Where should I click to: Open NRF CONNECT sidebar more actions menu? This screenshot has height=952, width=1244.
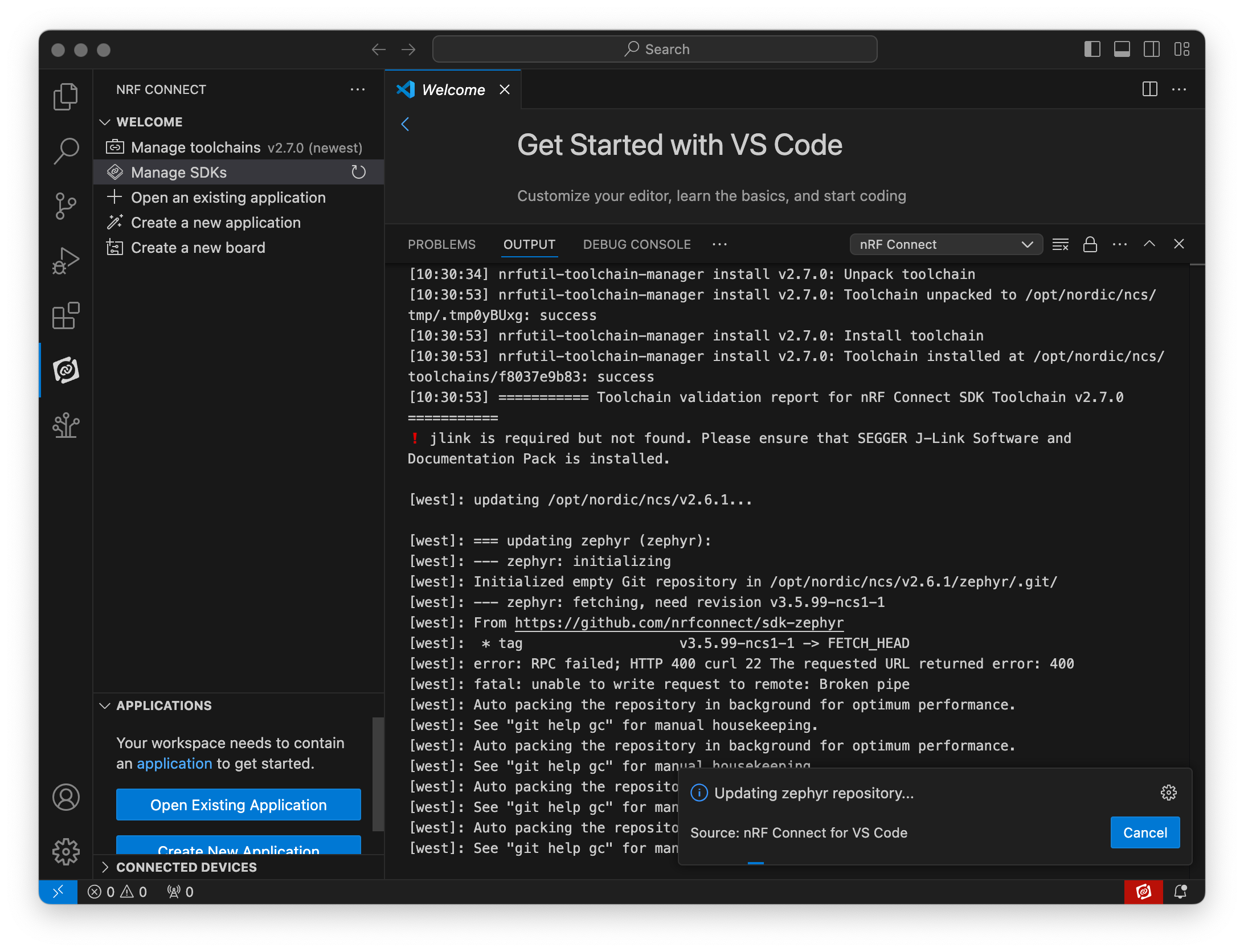tap(358, 89)
